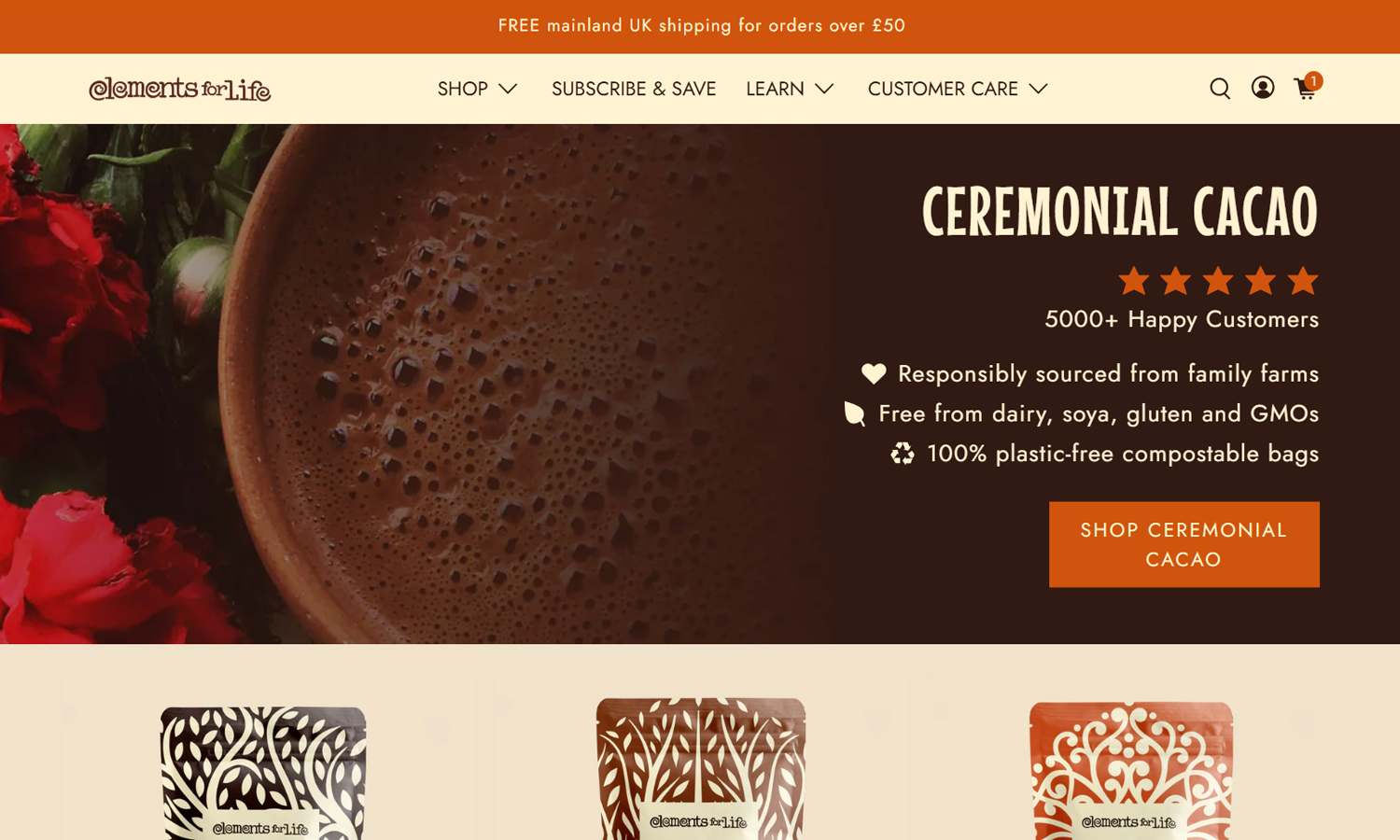View the shopping cart icon
1400x840 pixels.
pos(1308,87)
